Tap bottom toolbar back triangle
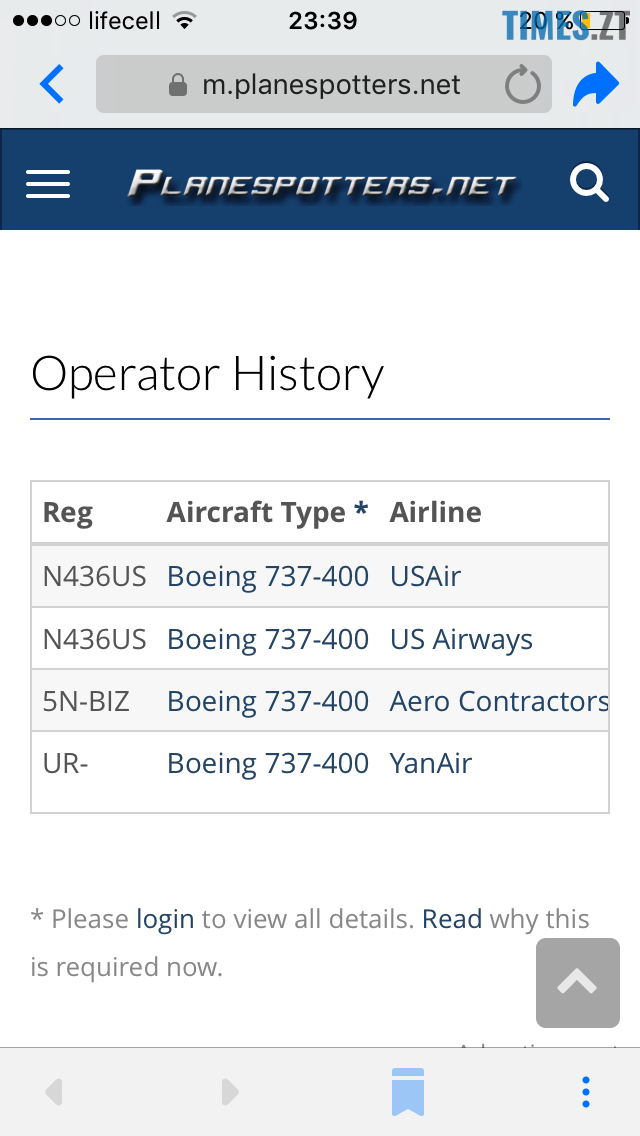The width and height of the screenshot is (640, 1136). 54,1091
